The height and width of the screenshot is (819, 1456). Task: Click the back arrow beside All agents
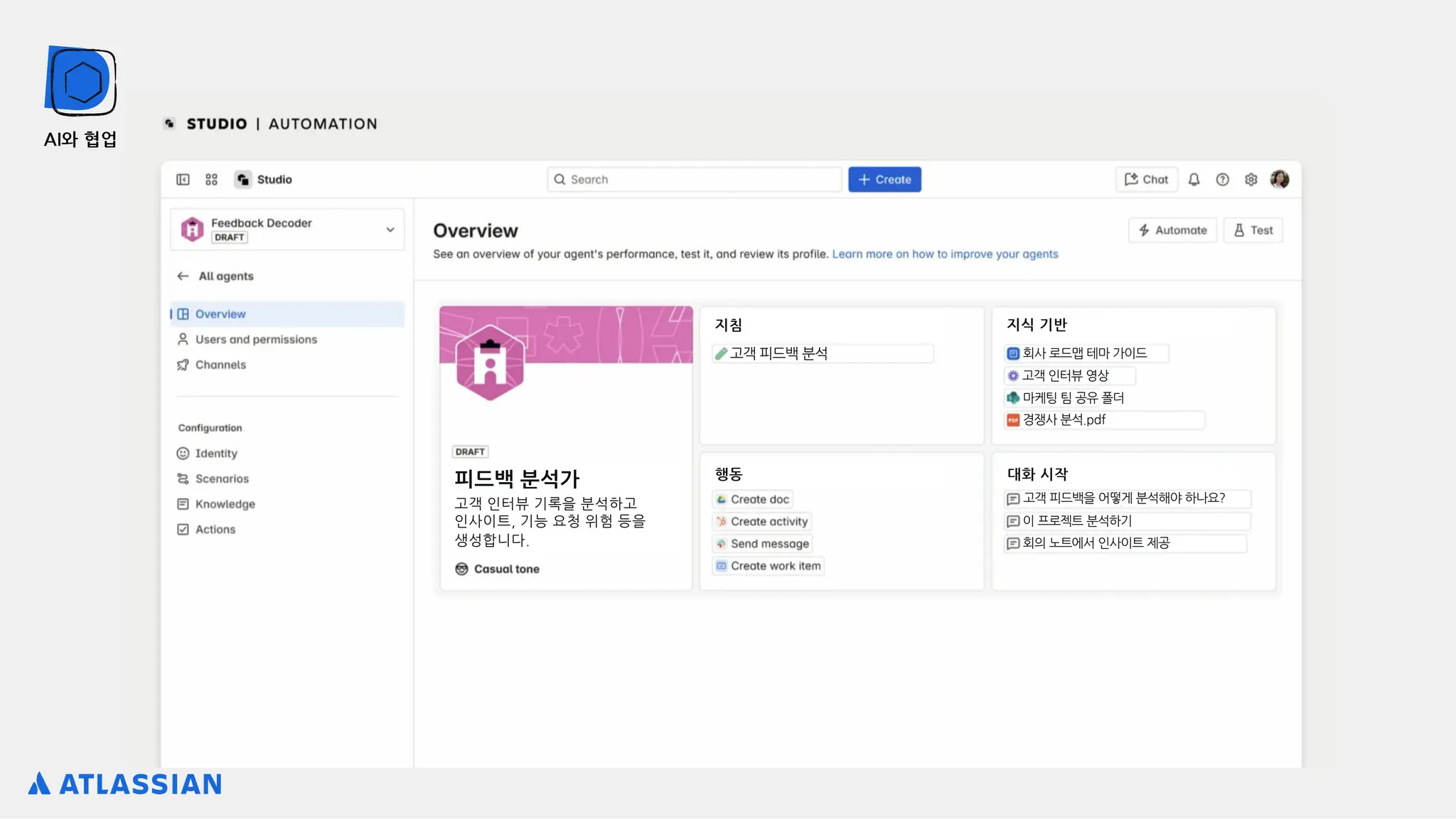pyautogui.click(x=183, y=276)
